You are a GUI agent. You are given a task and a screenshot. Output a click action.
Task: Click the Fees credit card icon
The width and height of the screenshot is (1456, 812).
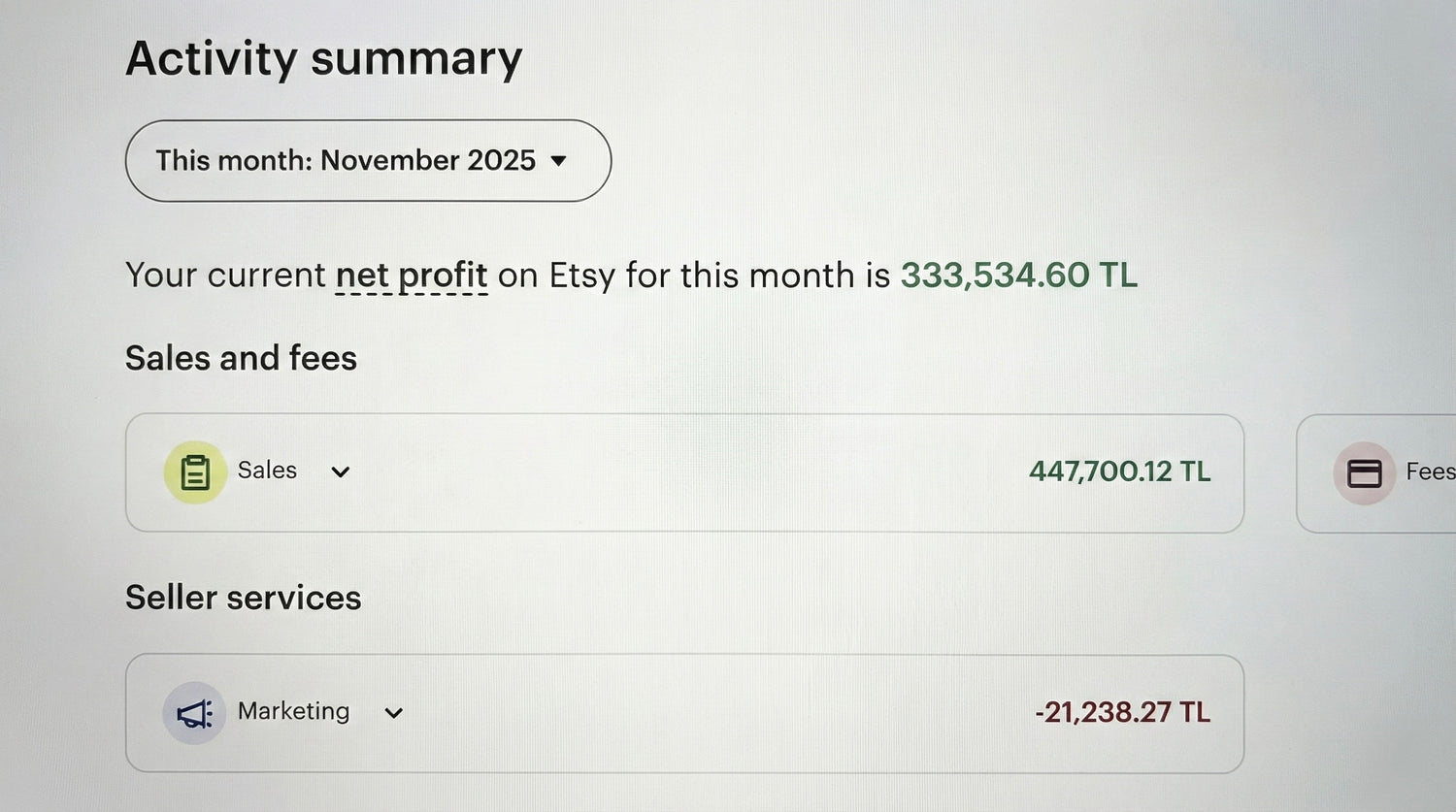coord(1364,472)
